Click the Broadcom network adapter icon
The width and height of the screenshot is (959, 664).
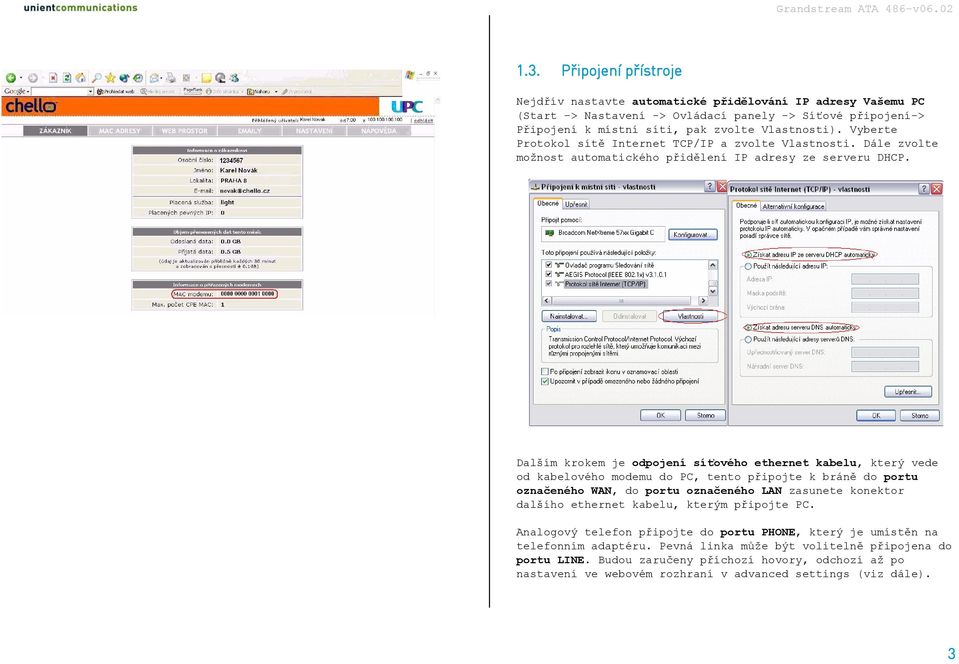point(550,233)
